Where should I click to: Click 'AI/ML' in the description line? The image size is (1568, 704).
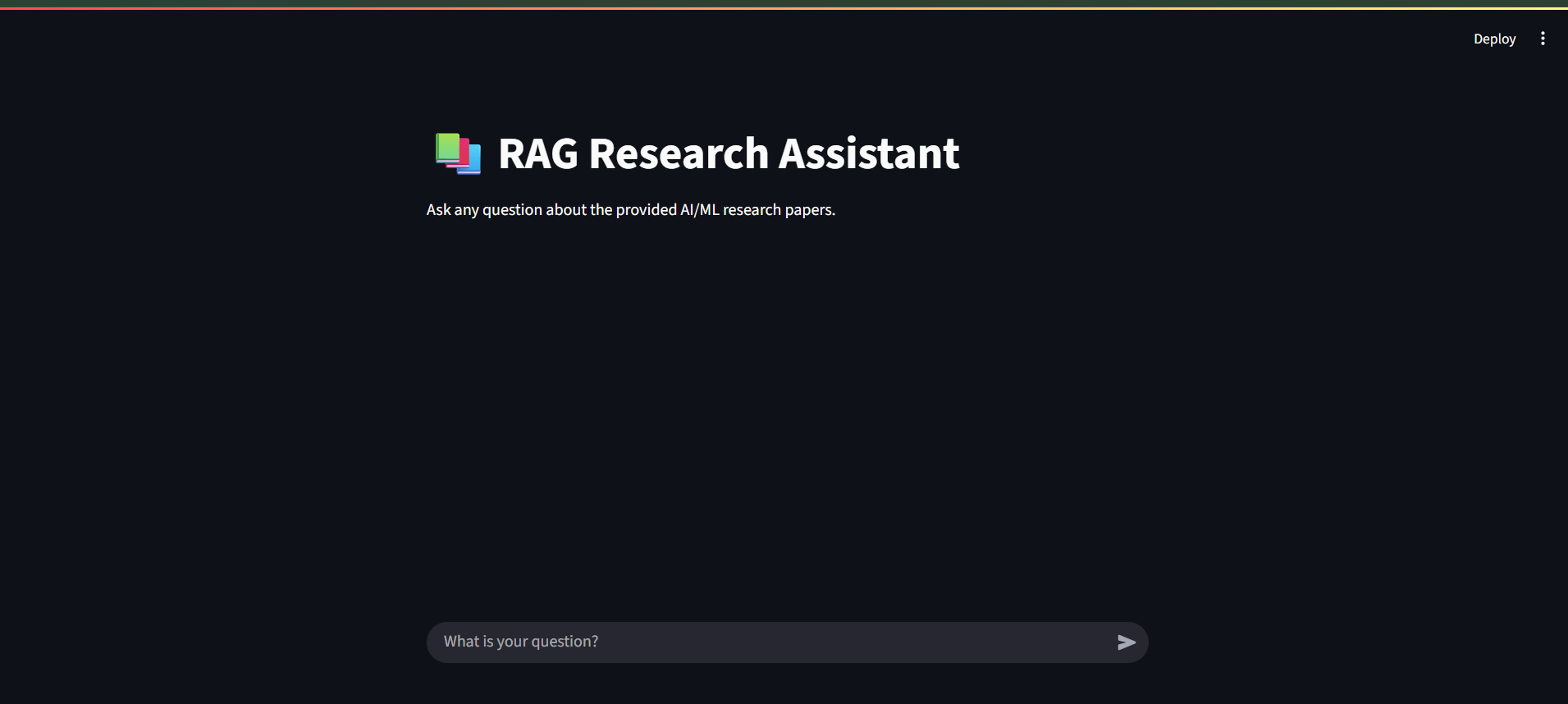(699, 210)
